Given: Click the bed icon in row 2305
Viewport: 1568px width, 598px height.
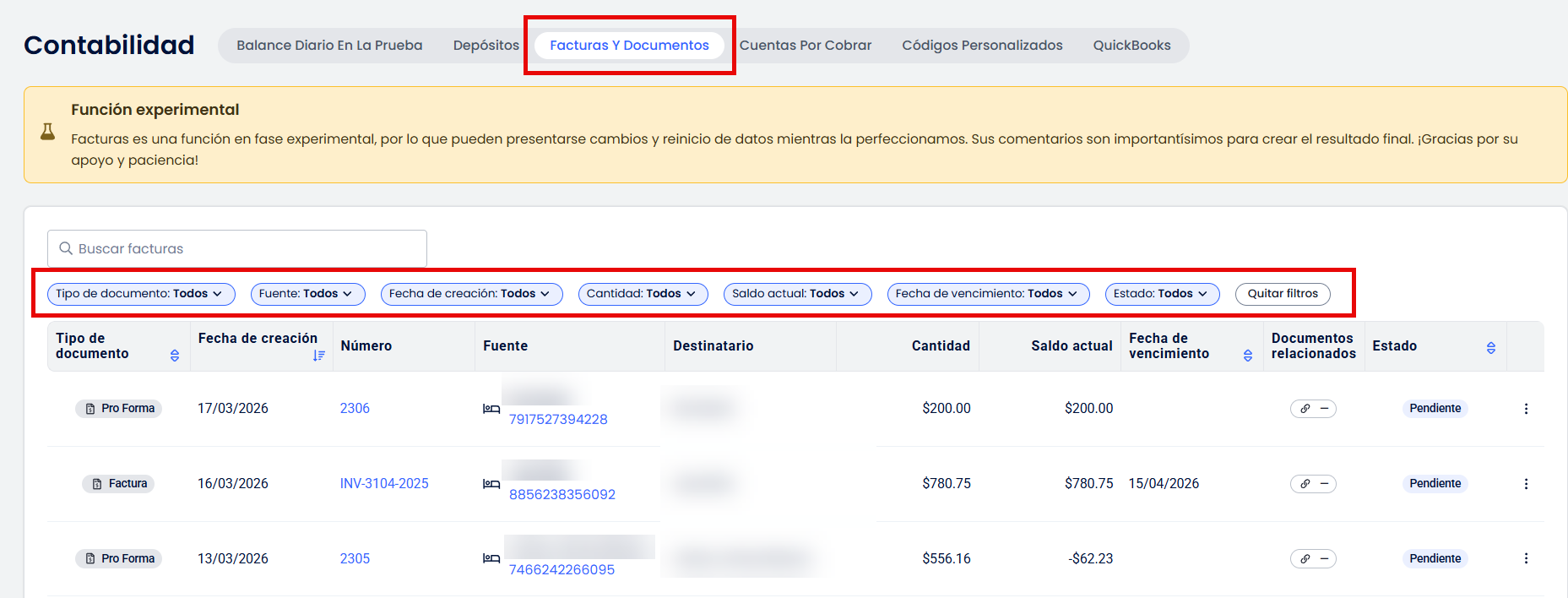Looking at the screenshot, I should (x=491, y=558).
